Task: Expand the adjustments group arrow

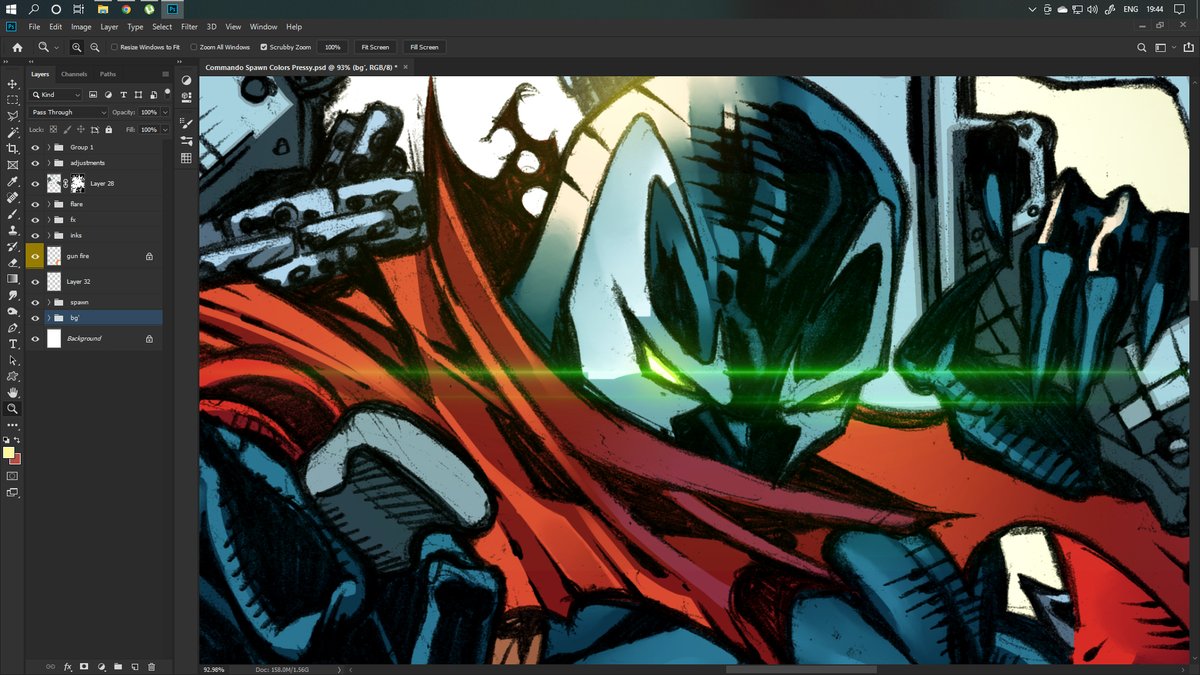Action: point(48,162)
